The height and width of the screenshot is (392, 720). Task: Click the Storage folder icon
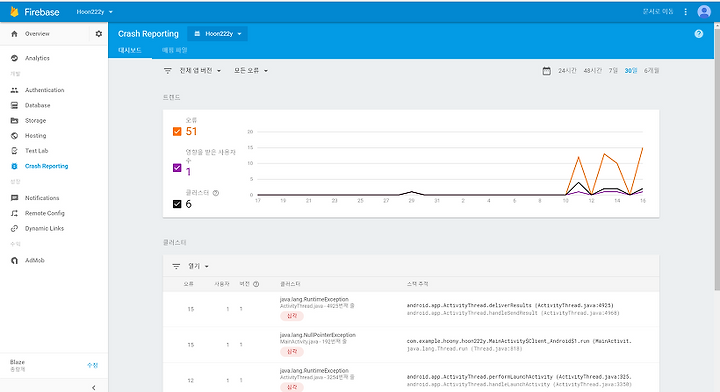point(14,120)
